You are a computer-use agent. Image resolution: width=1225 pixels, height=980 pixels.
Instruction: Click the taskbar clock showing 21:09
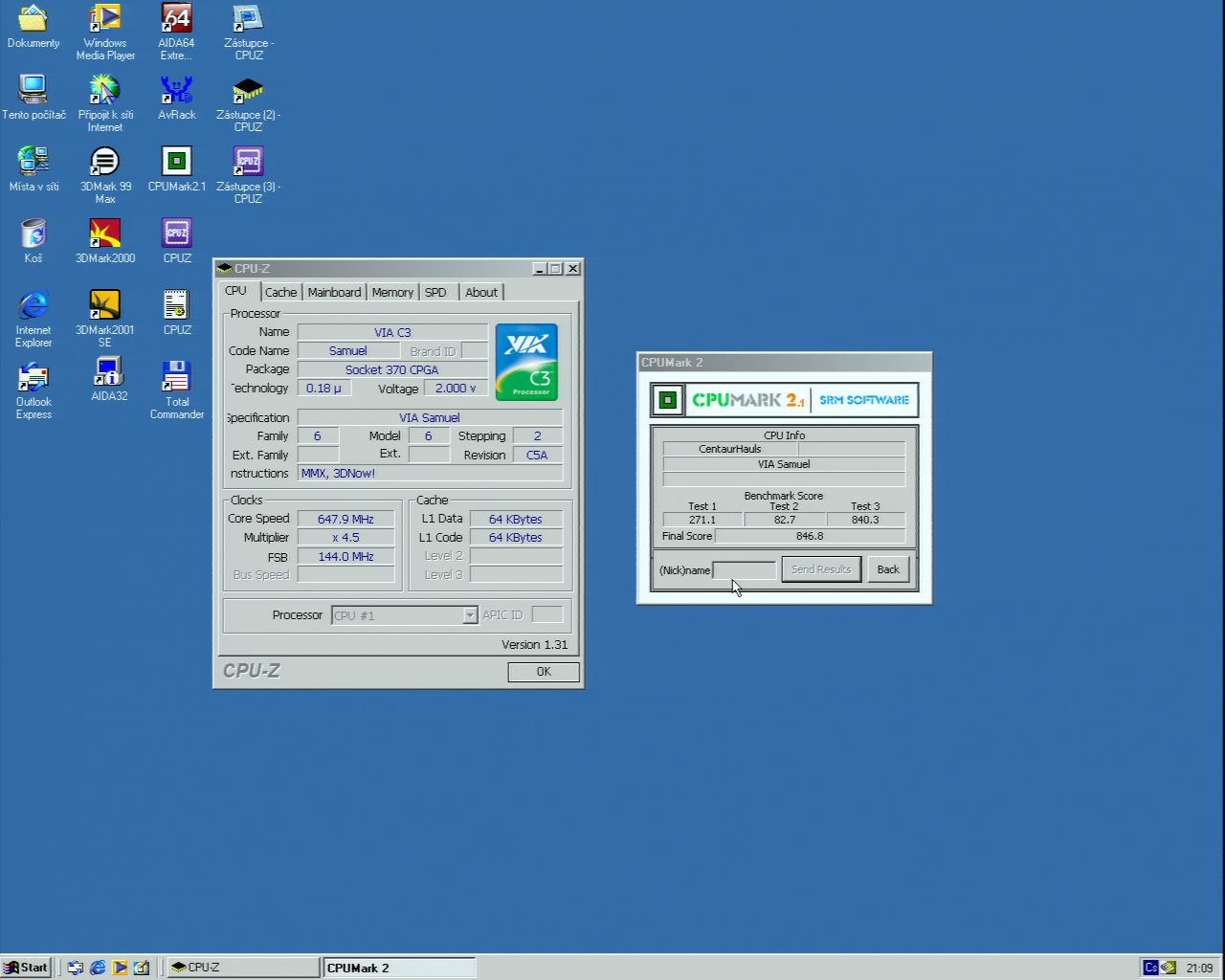click(x=1199, y=968)
